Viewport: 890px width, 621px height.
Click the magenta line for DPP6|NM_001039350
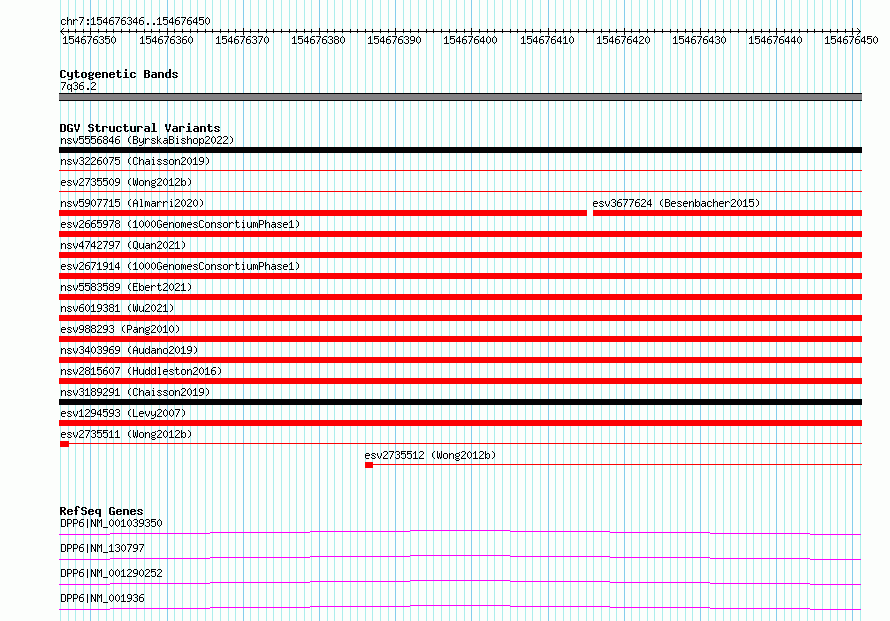[460, 532]
